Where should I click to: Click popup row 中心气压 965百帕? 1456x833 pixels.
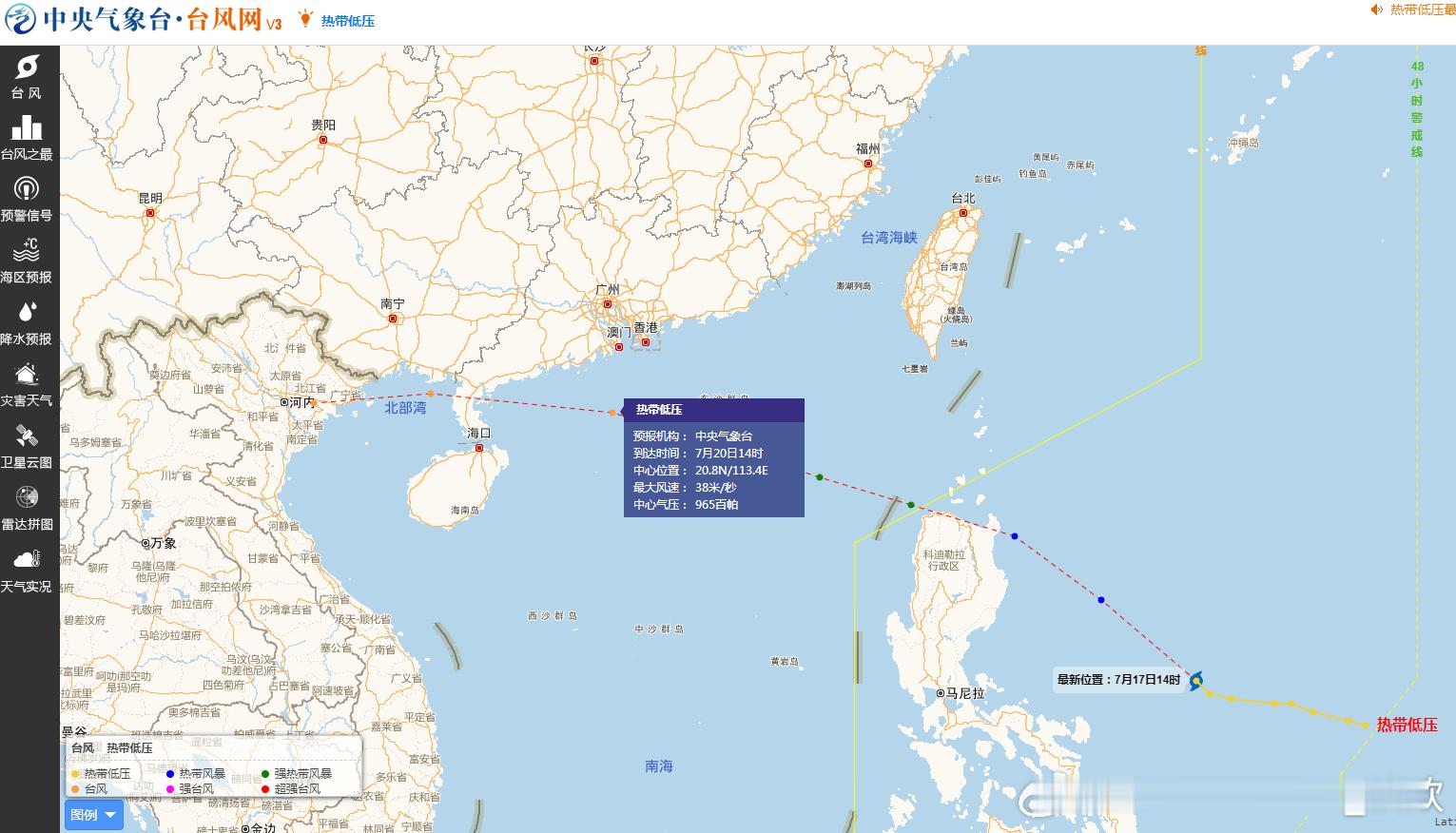686,505
